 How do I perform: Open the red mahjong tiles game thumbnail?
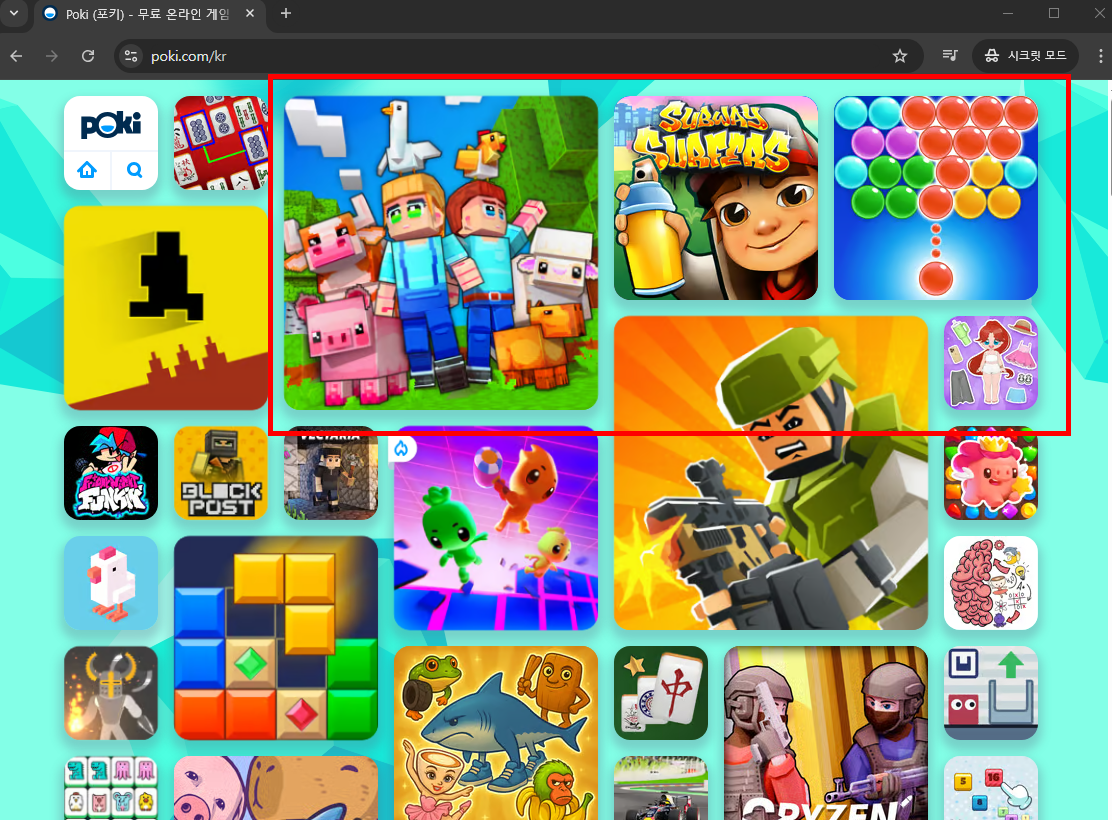221,143
